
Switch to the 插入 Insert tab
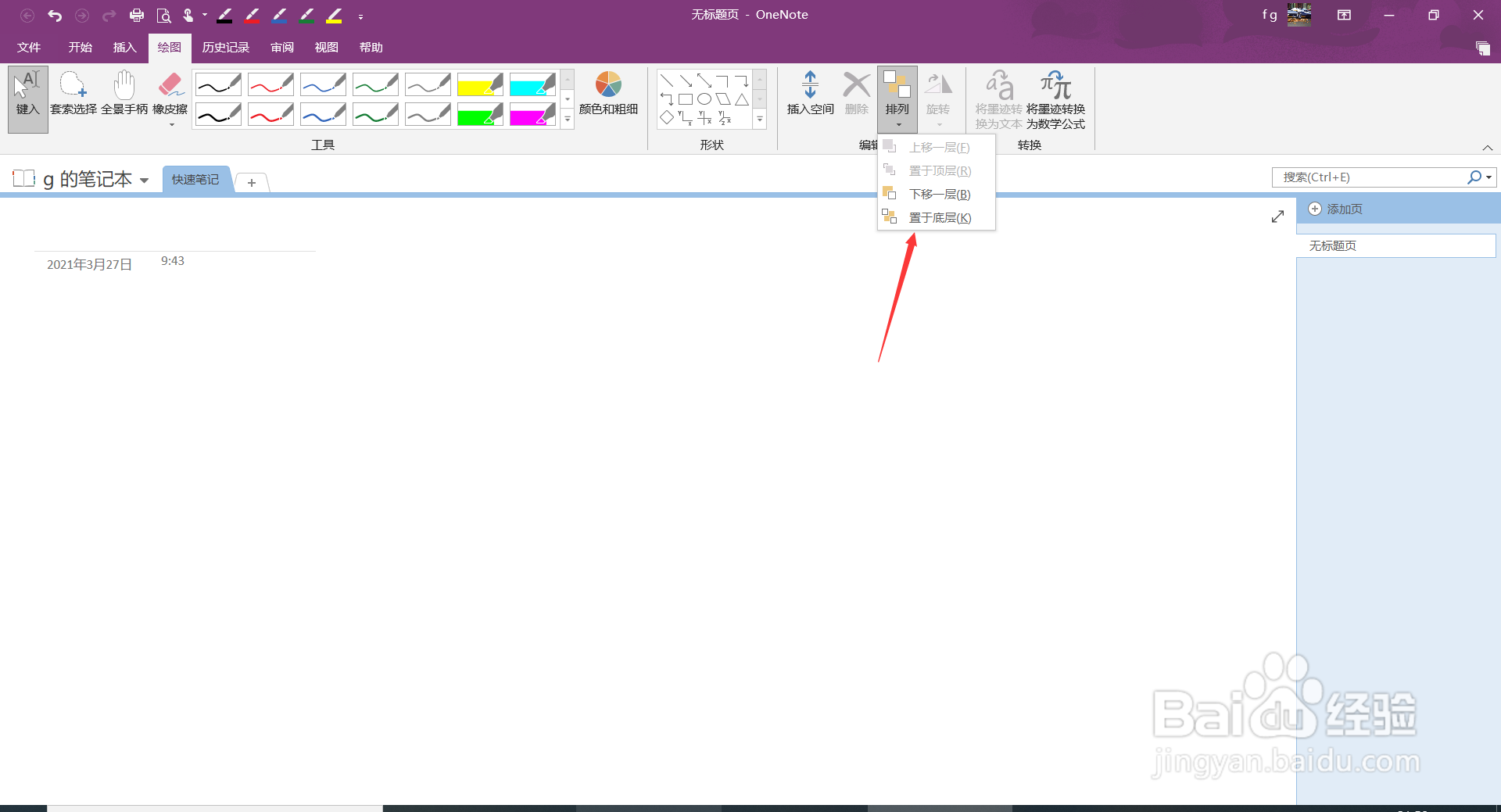pyautogui.click(x=124, y=48)
